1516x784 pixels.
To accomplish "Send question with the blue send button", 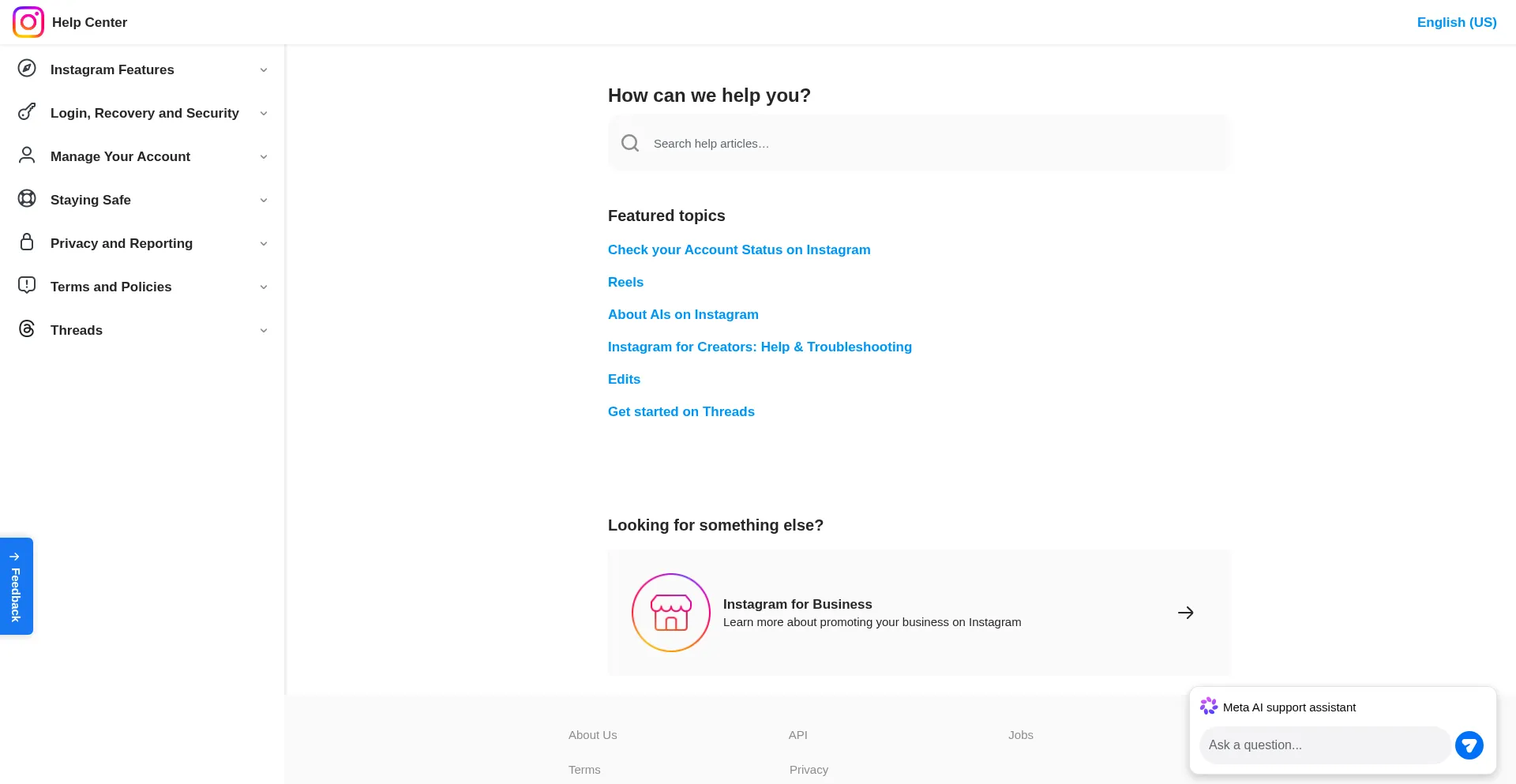I will (x=1469, y=745).
